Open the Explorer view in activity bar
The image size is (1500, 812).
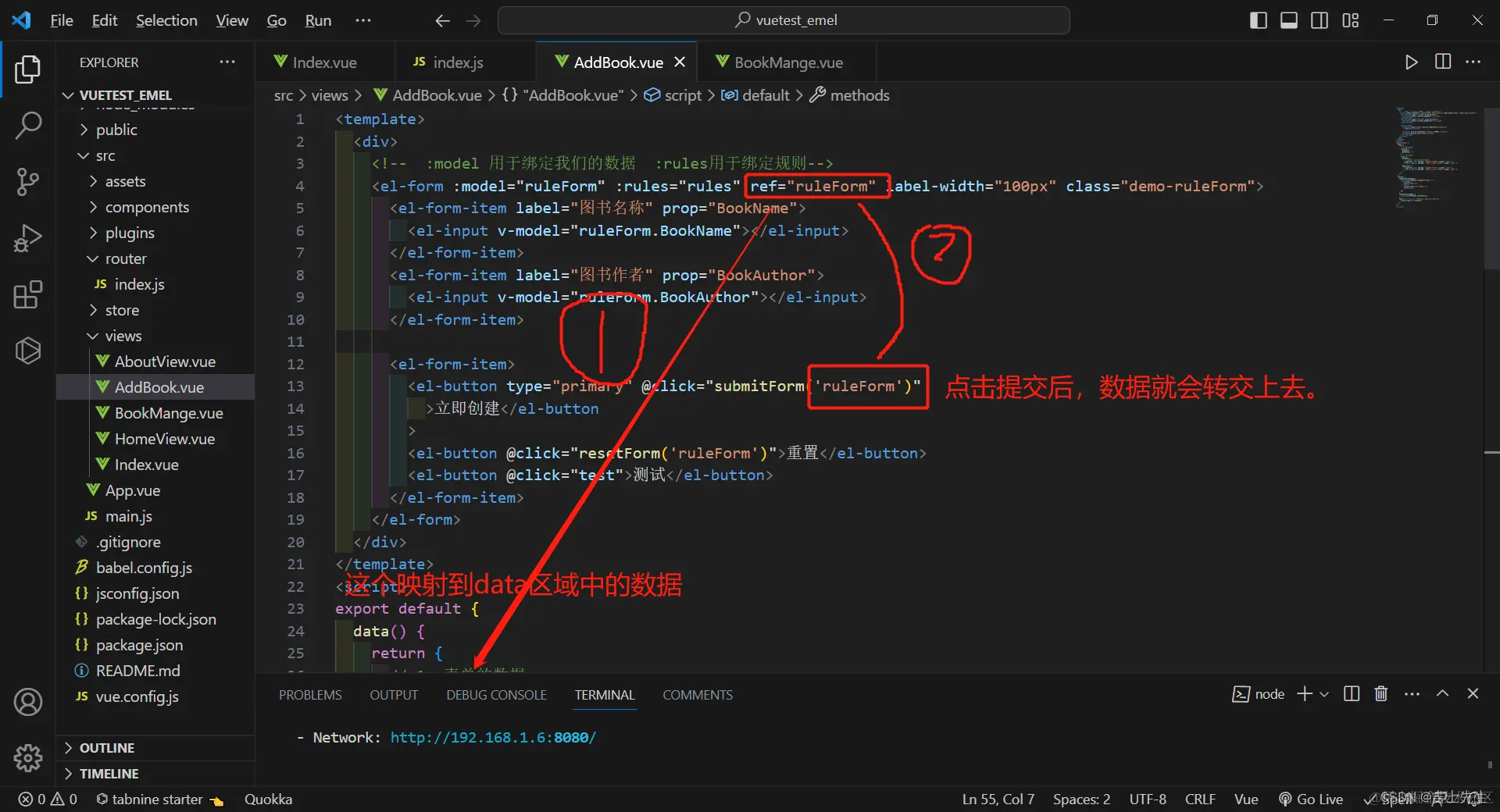pos(28,69)
